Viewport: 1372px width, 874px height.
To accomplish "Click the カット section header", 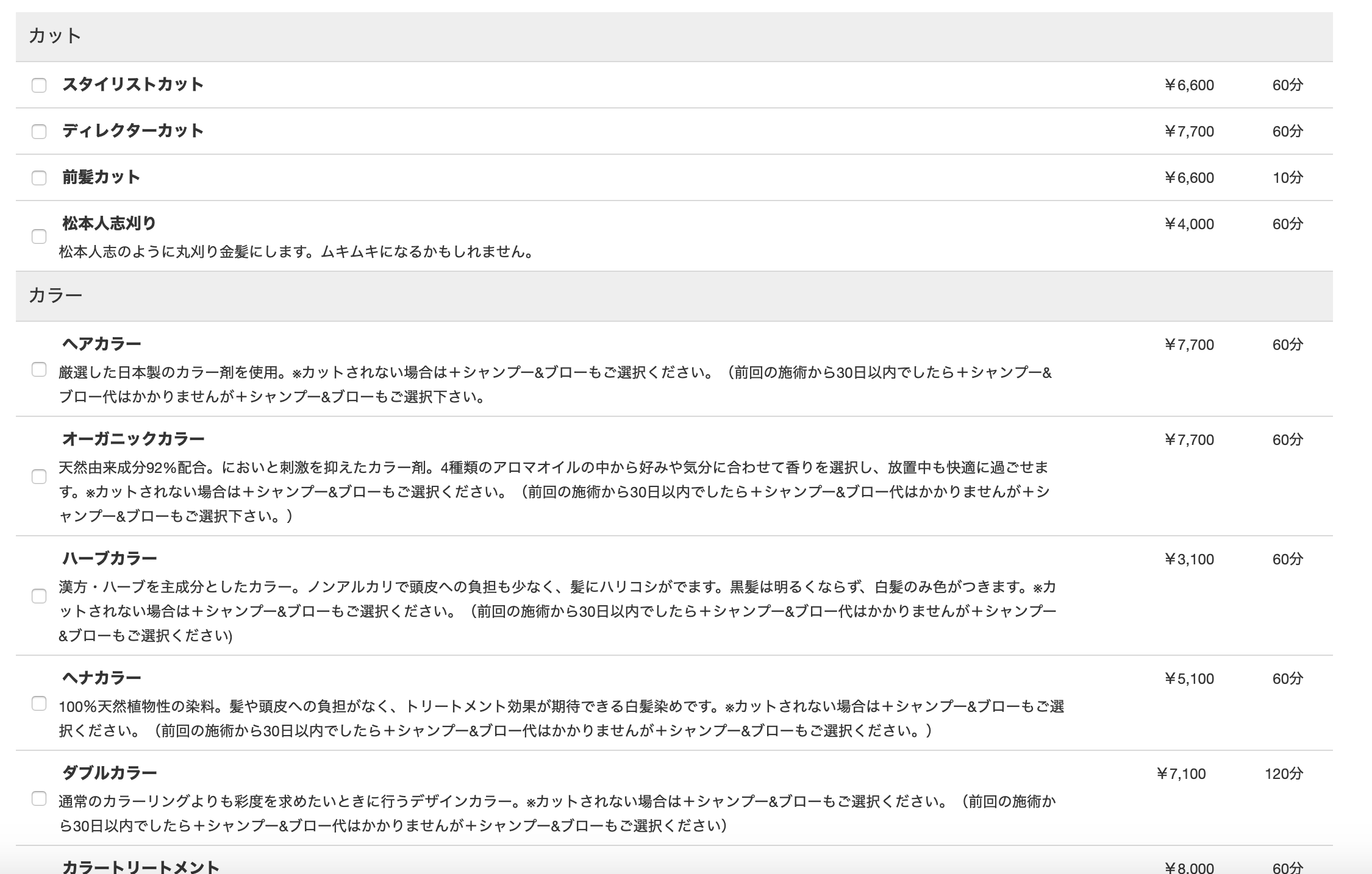I will 674,36.
